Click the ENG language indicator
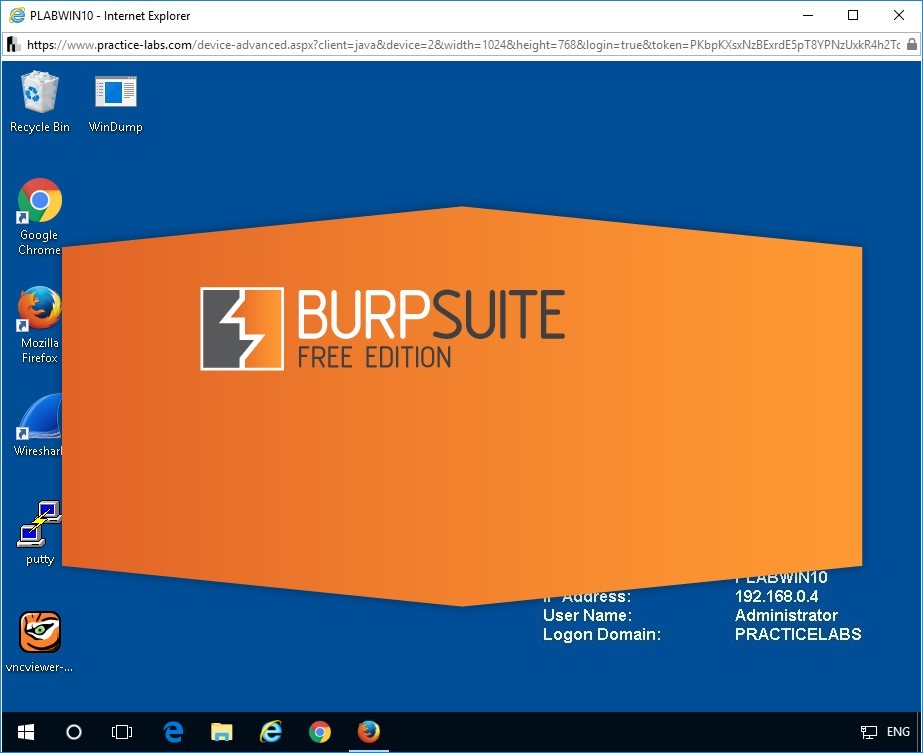Image resolution: width=923 pixels, height=753 pixels. coord(898,732)
